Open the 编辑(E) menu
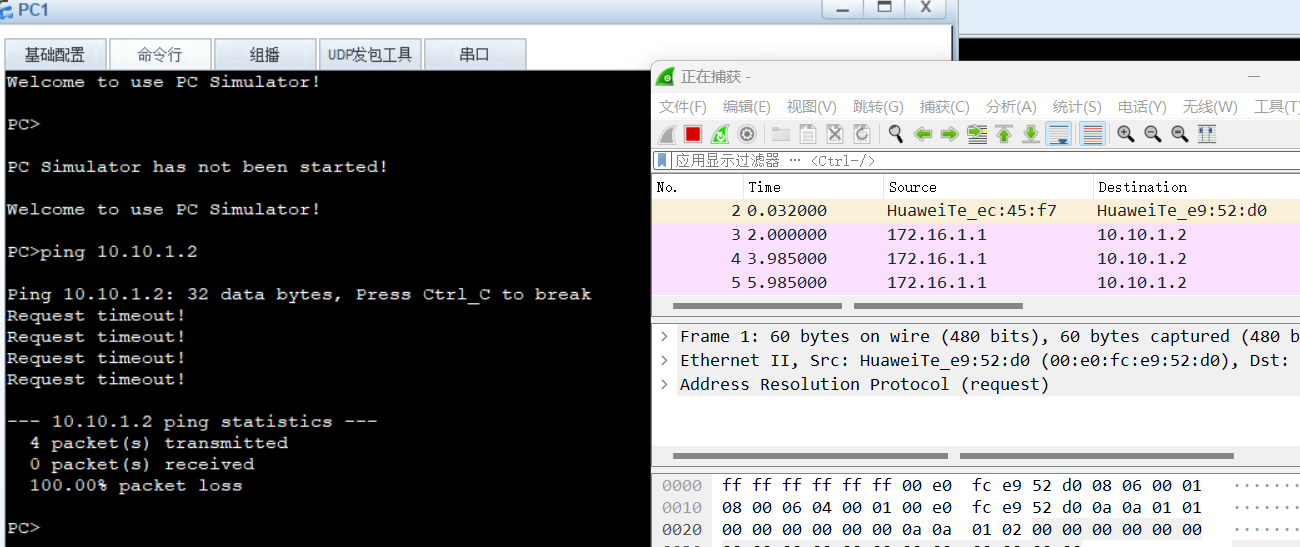This screenshot has height=547, width=1300. [x=746, y=107]
